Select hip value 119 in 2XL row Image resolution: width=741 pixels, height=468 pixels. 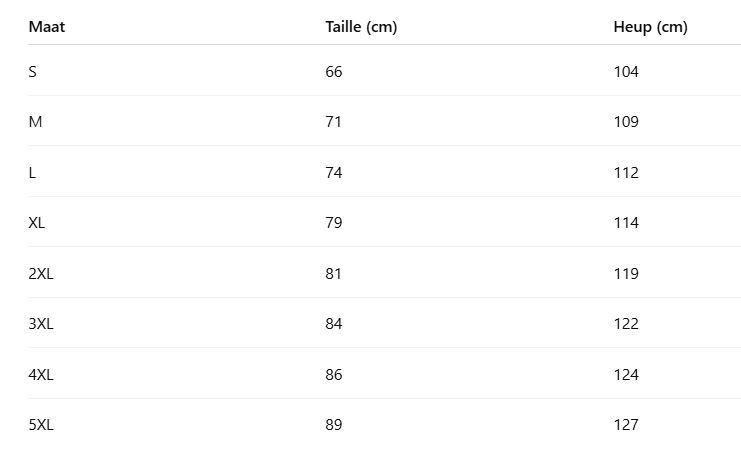pyautogui.click(x=626, y=274)
